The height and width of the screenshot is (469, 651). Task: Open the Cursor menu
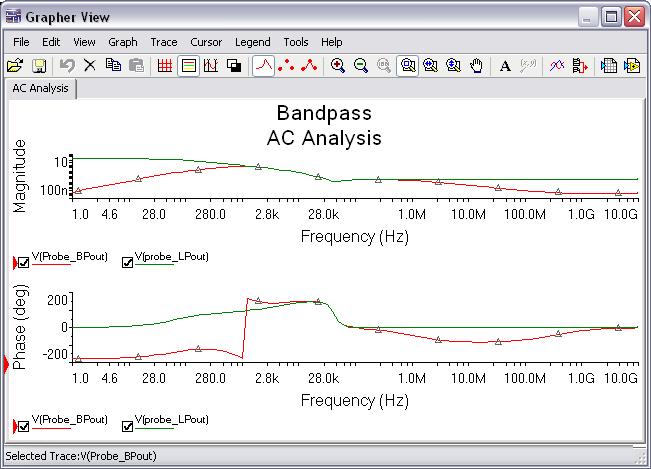tap(206, 42)
